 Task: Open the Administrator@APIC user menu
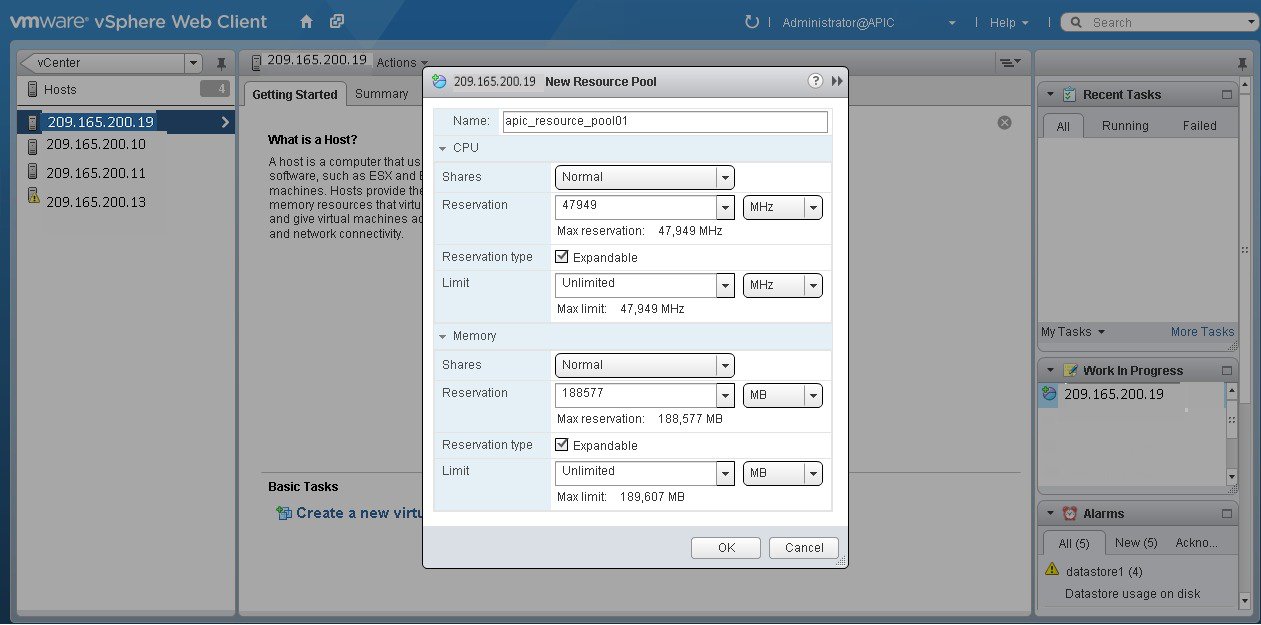868,22
